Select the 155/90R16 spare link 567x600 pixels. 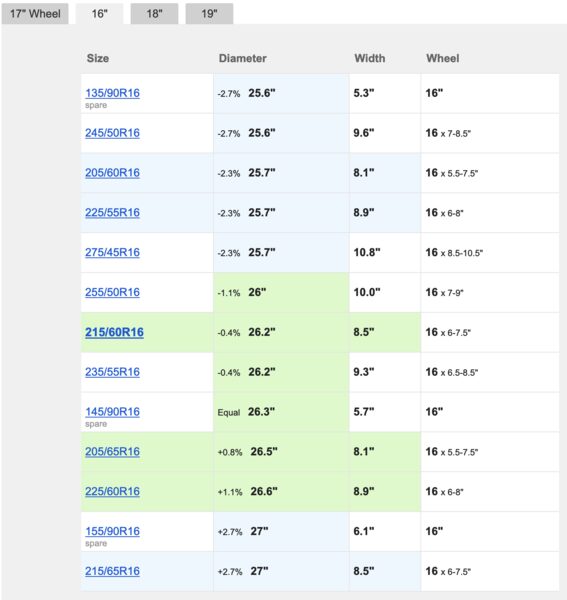pos(112,531)
